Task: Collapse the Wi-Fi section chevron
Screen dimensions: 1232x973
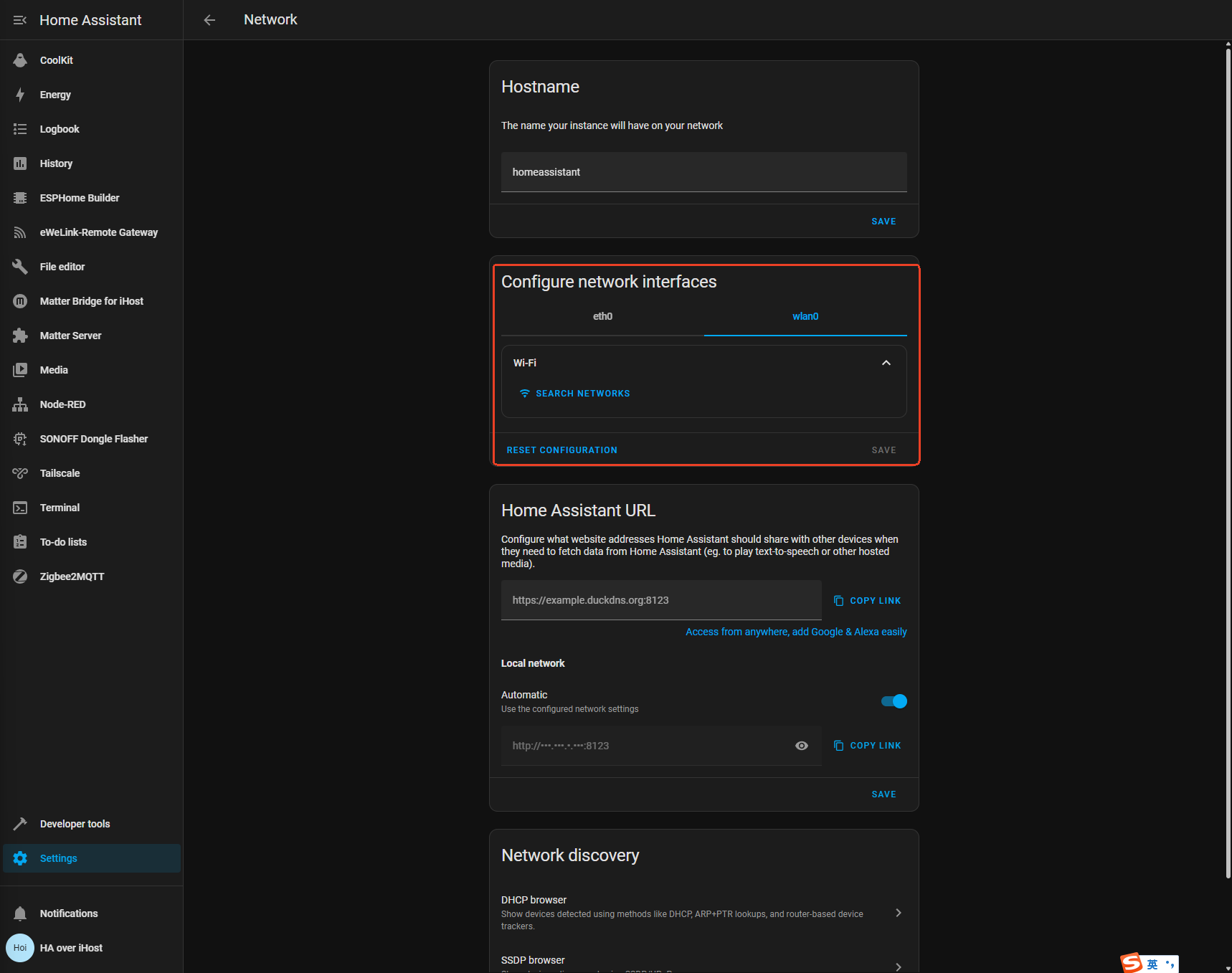Action: (886, 363)
